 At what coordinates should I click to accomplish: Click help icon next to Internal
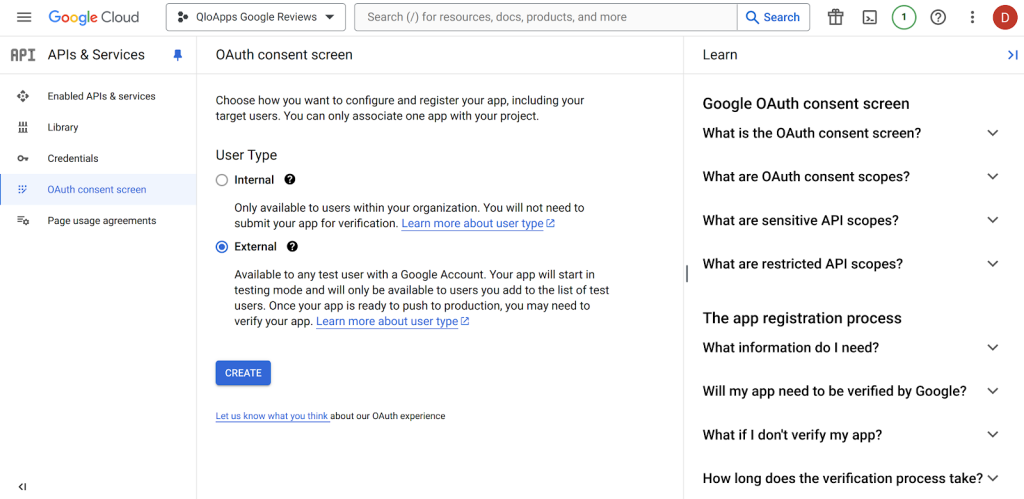coord(290,180)
